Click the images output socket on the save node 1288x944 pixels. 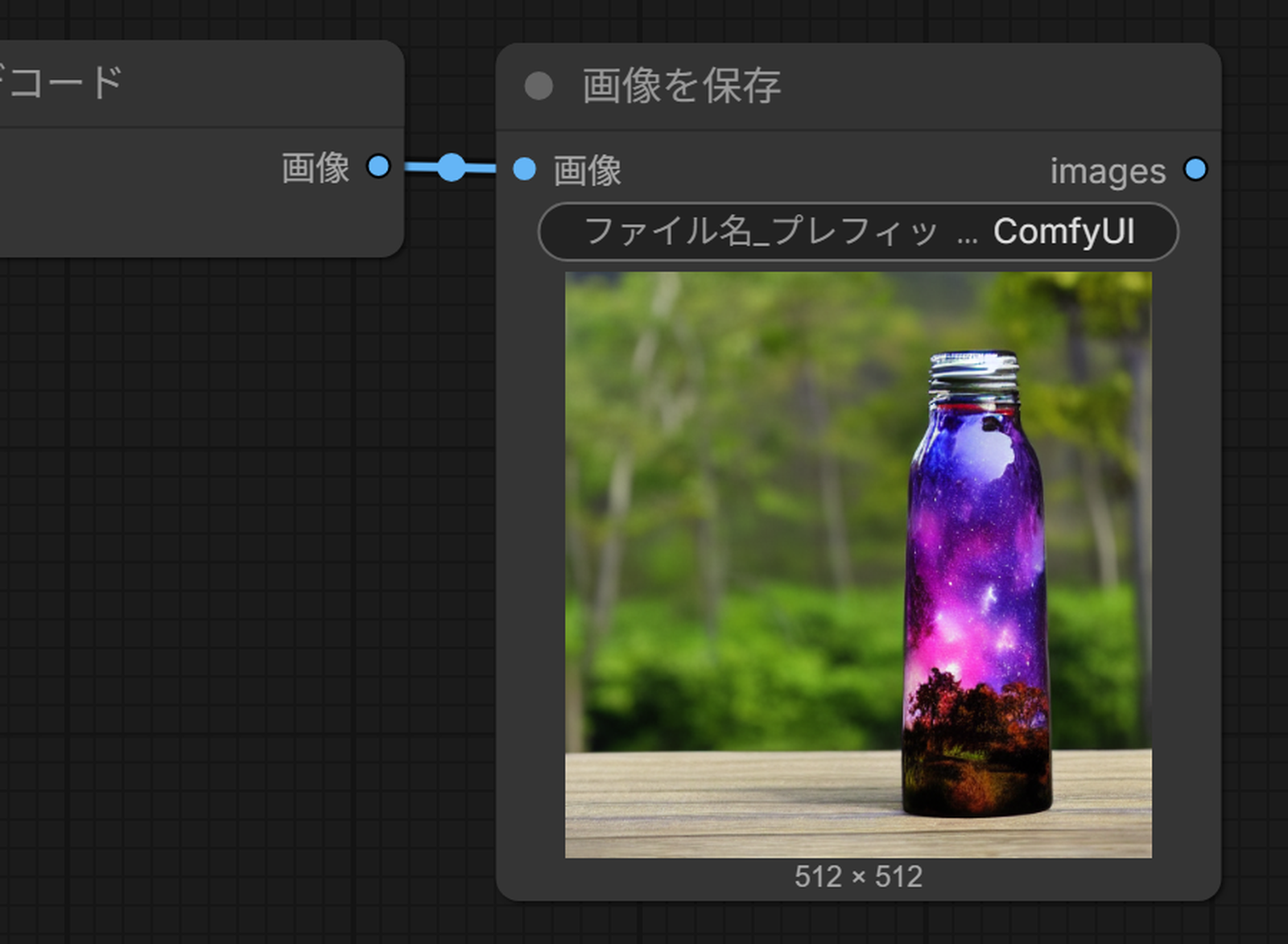tap(1195, 169)
